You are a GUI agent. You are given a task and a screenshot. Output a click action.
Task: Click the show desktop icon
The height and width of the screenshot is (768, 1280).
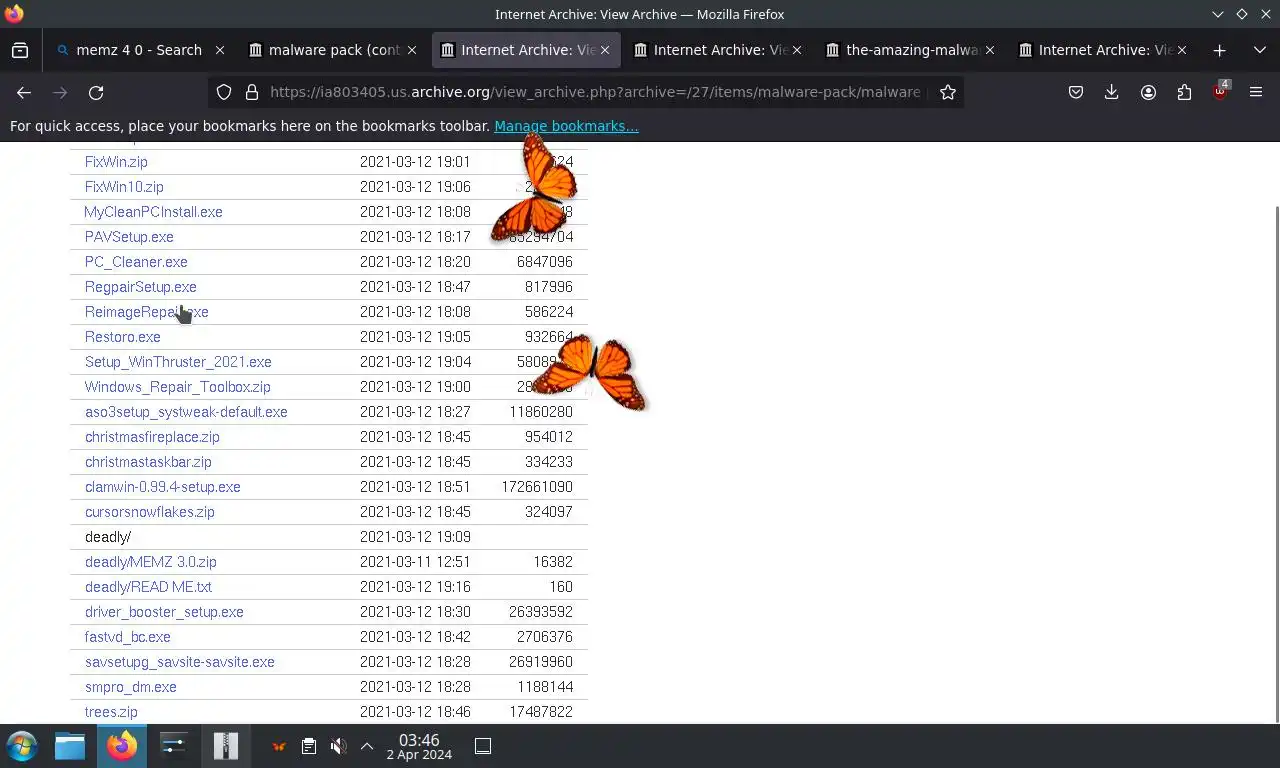click(483, 746)
